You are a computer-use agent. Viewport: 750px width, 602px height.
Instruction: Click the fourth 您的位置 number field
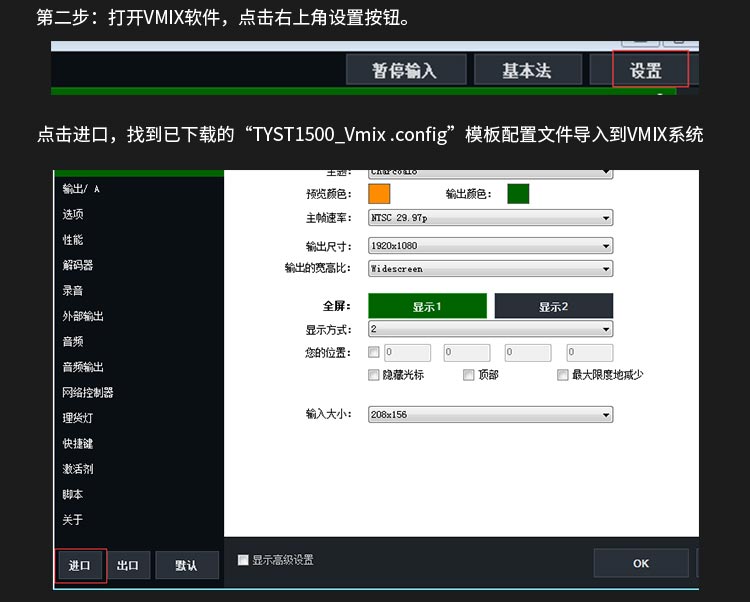[x=590, y=352]
